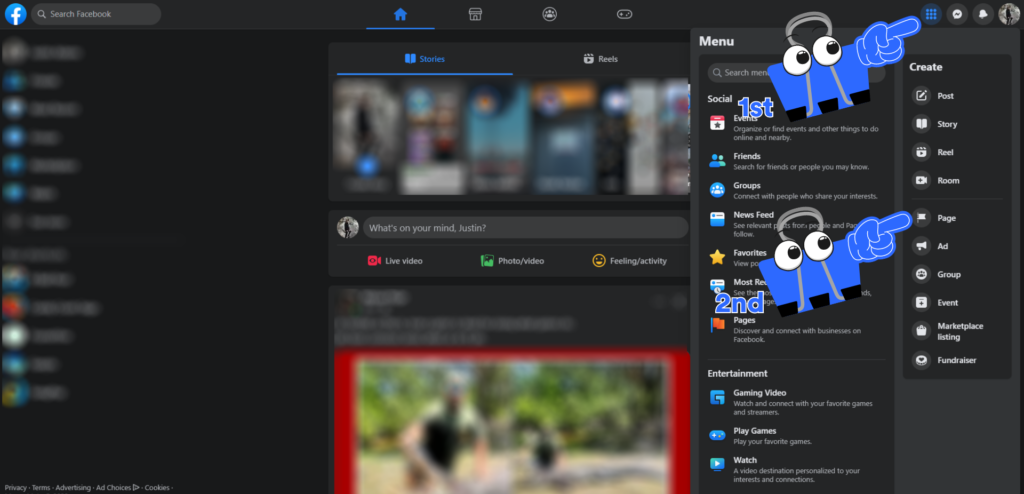Click the Pages flag icon in menu
The height and width of the screenshot is (494, 1024).
[717, 325]
